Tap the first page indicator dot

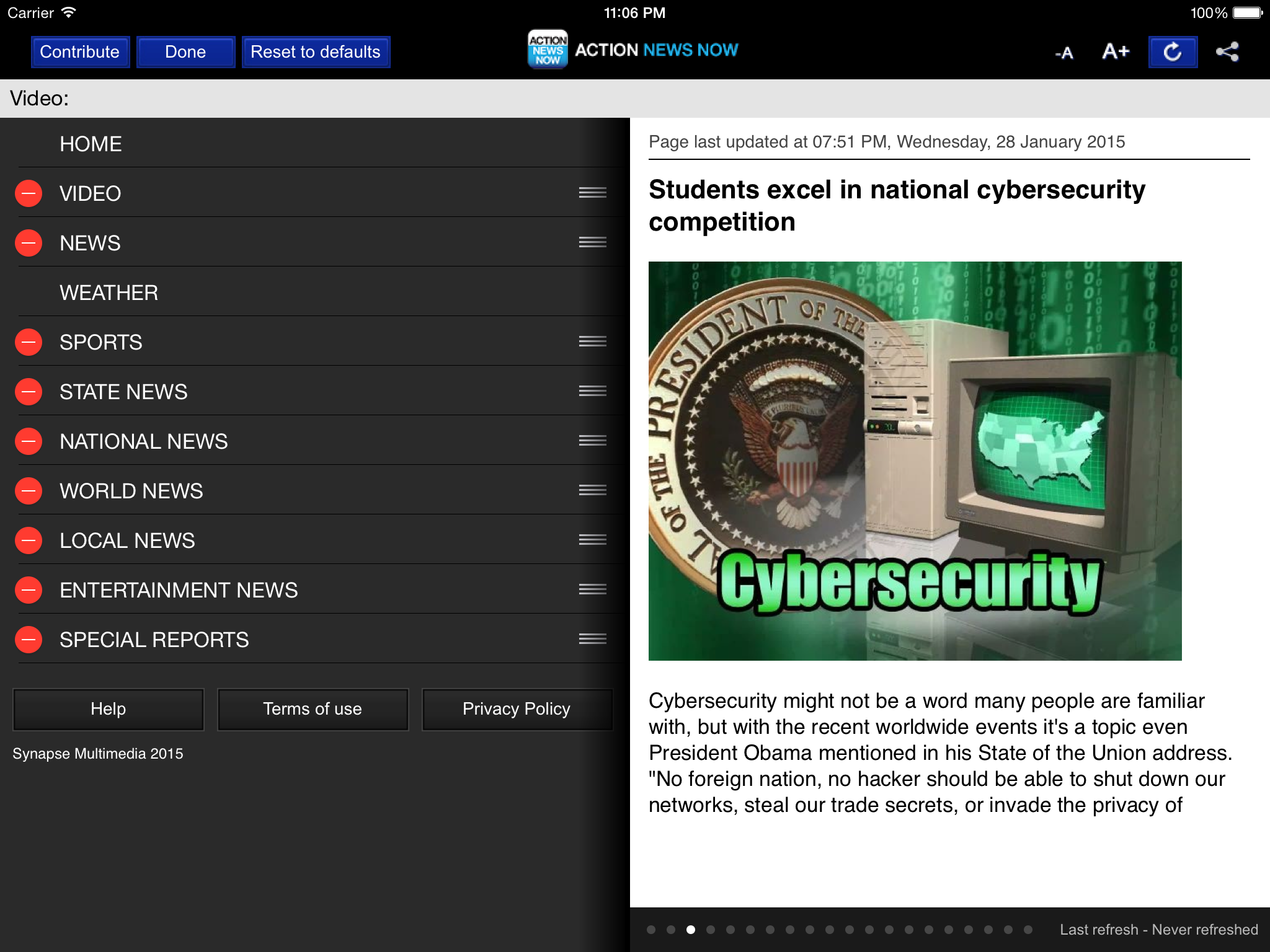click(651, 930)
